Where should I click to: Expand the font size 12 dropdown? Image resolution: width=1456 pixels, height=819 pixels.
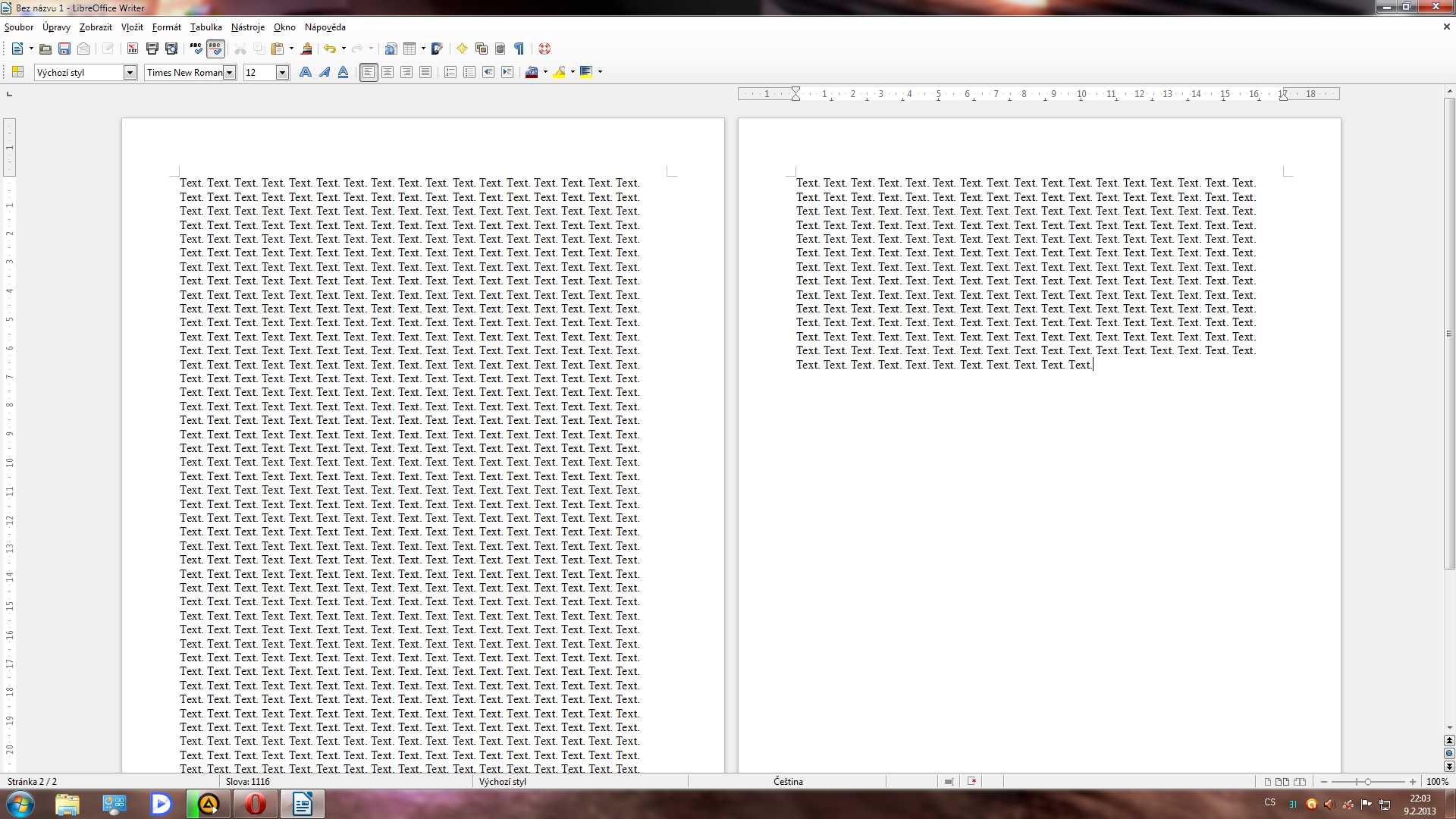coord(282,72)
